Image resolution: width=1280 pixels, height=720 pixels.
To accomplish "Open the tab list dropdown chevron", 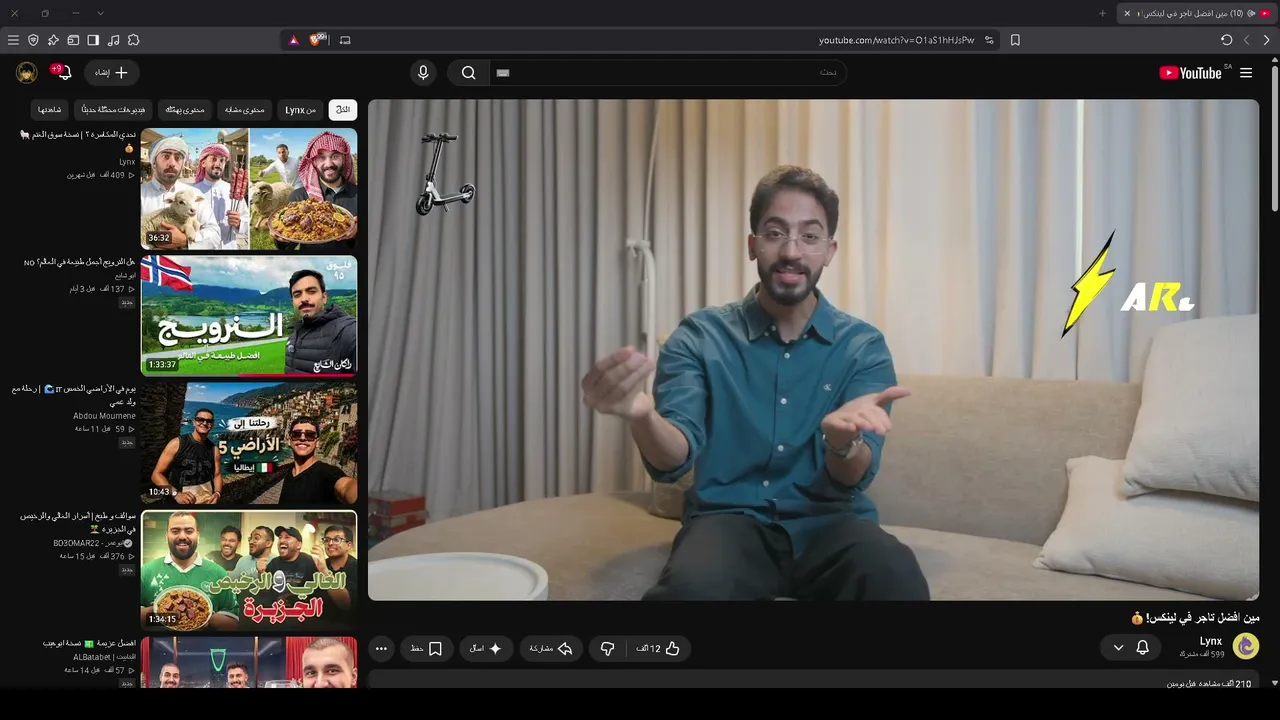I will tap(100, 13).
